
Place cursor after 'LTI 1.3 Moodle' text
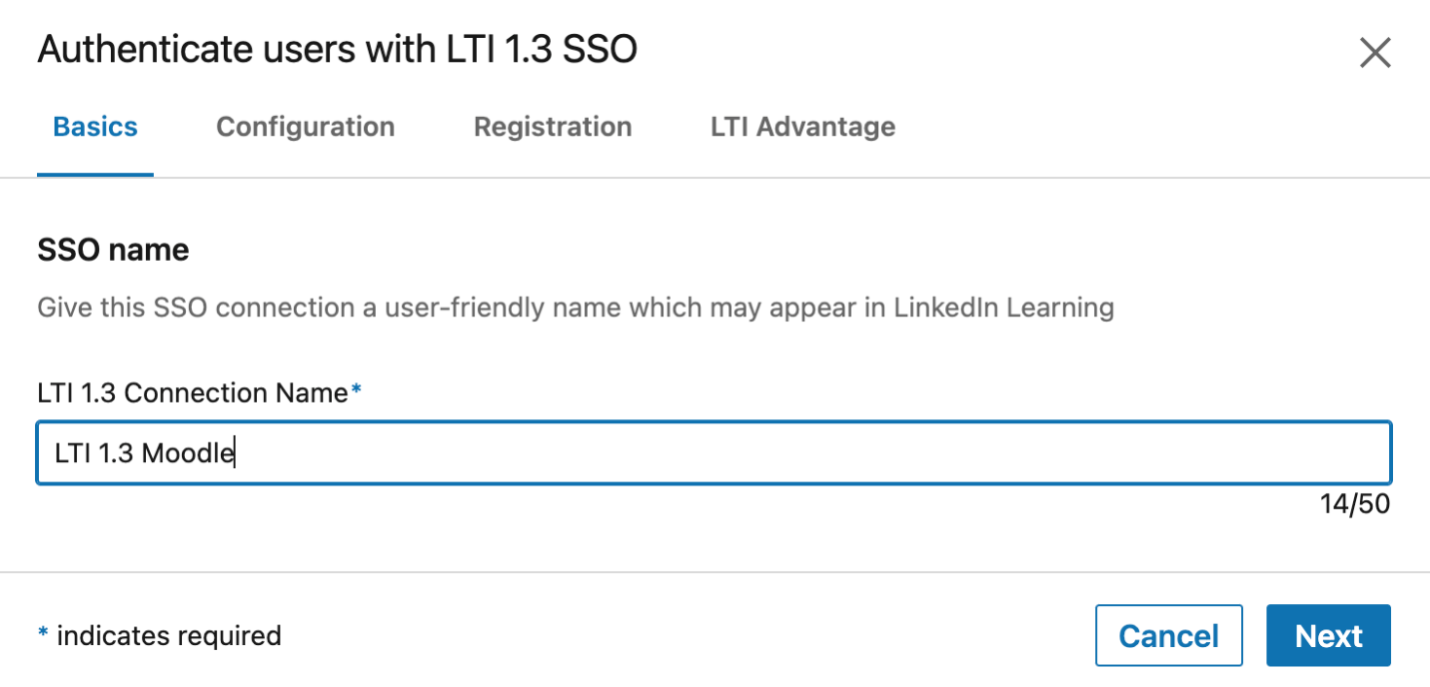coord(233,452)
